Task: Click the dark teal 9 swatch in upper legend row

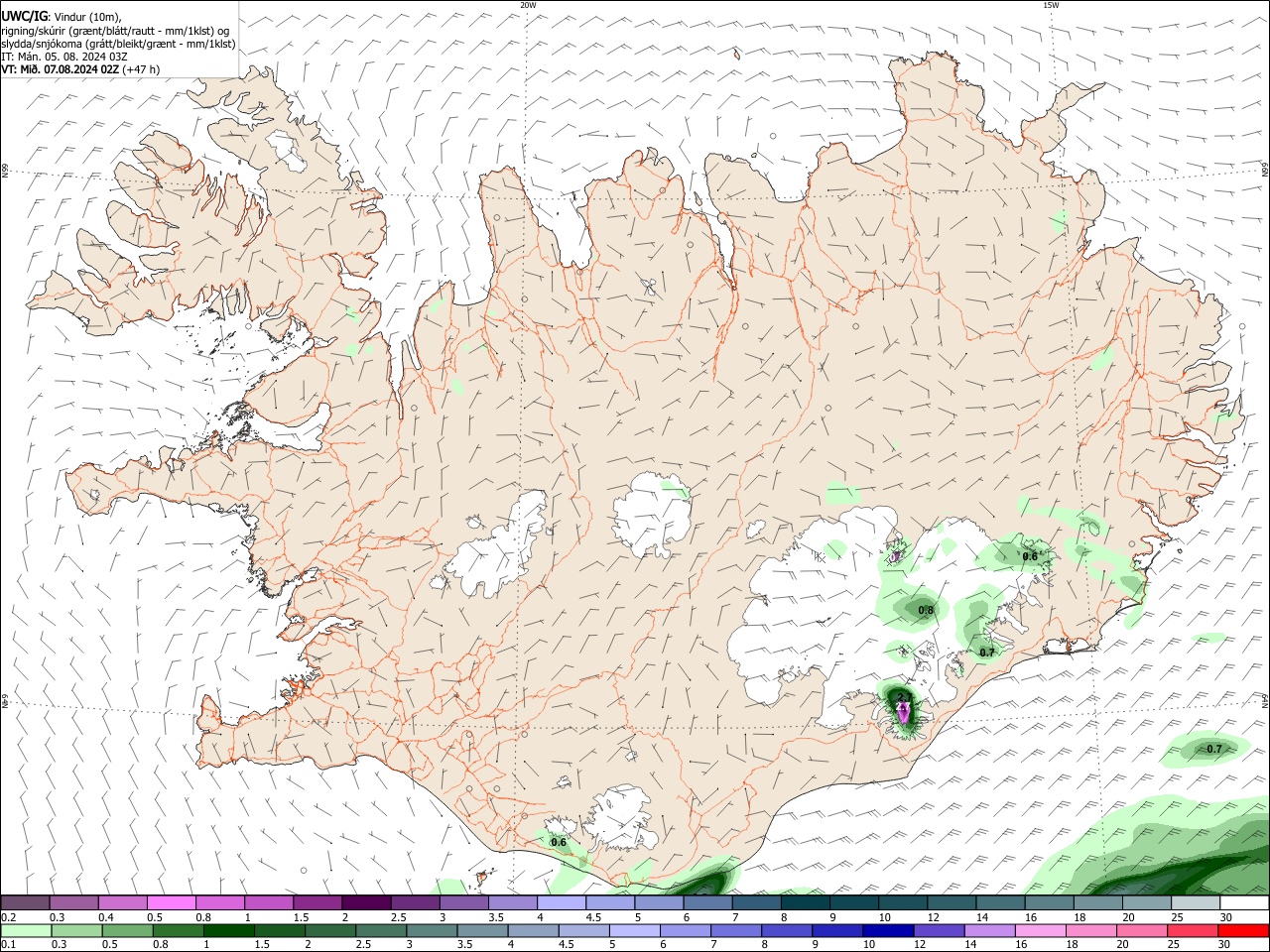Action: [853, 903]
